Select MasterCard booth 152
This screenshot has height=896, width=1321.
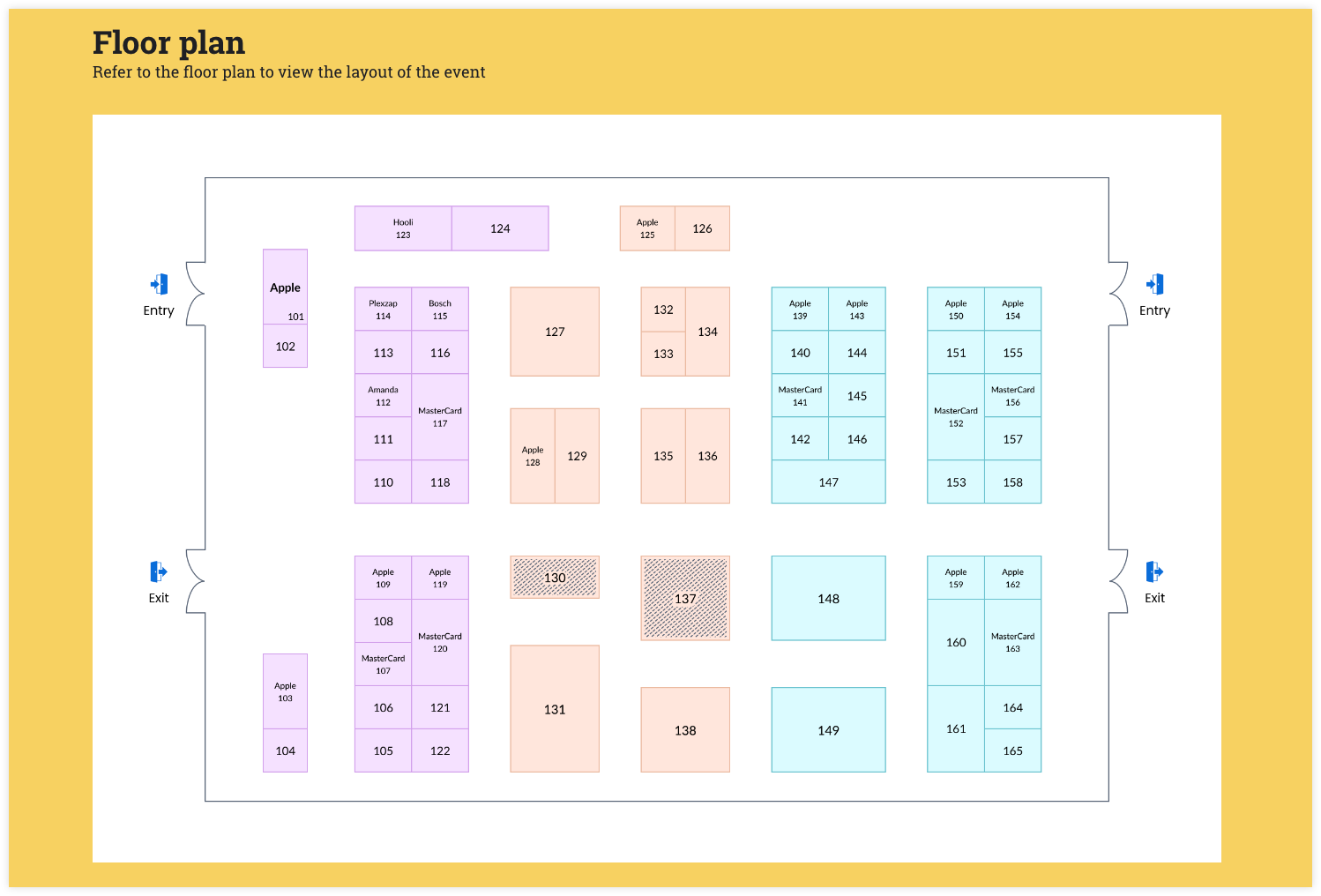click(x=956, y=417)
